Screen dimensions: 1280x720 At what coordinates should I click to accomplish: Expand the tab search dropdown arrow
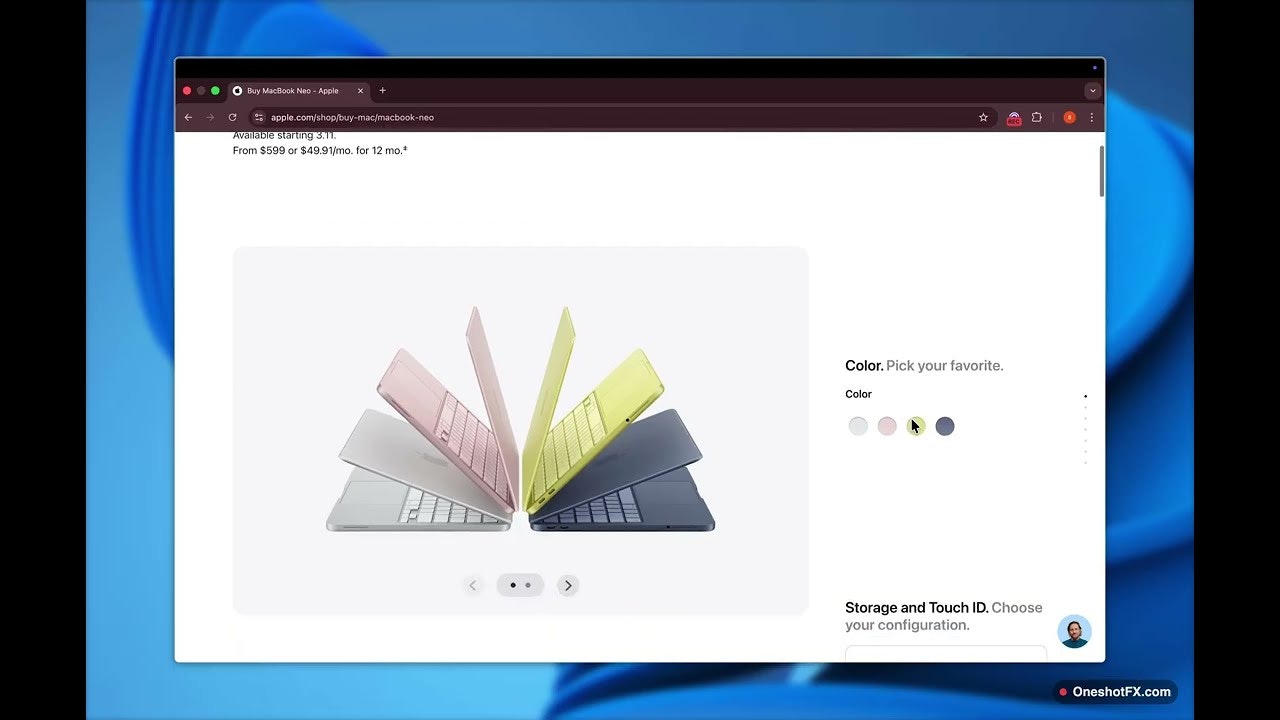pos(1092,91)
